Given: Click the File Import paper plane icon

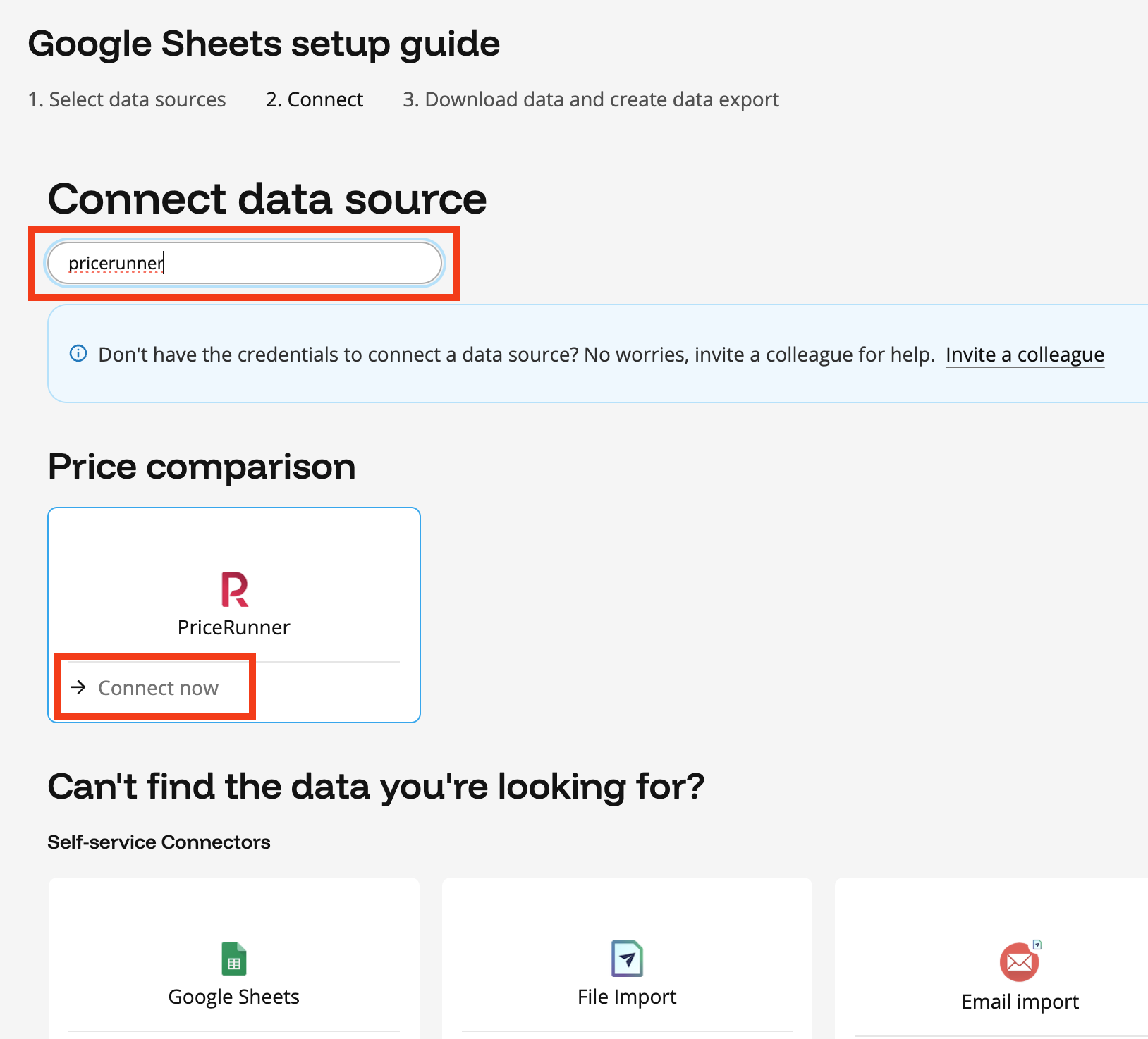Looking at the screenshot, I should tap(627, 959).
